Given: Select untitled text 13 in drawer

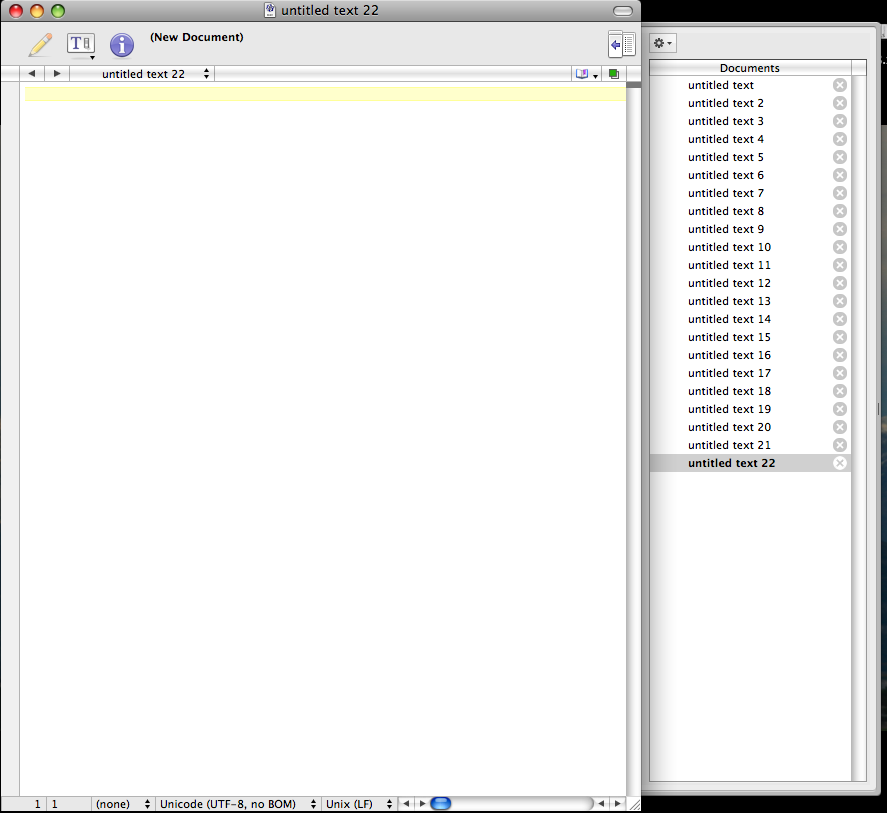Looking at the screenshot, I should [750, 301].
